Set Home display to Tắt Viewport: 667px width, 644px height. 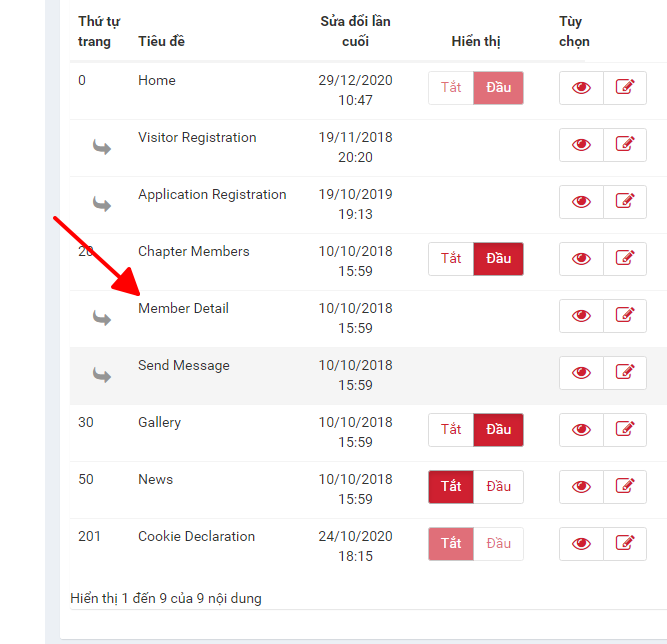click(451, 88)
